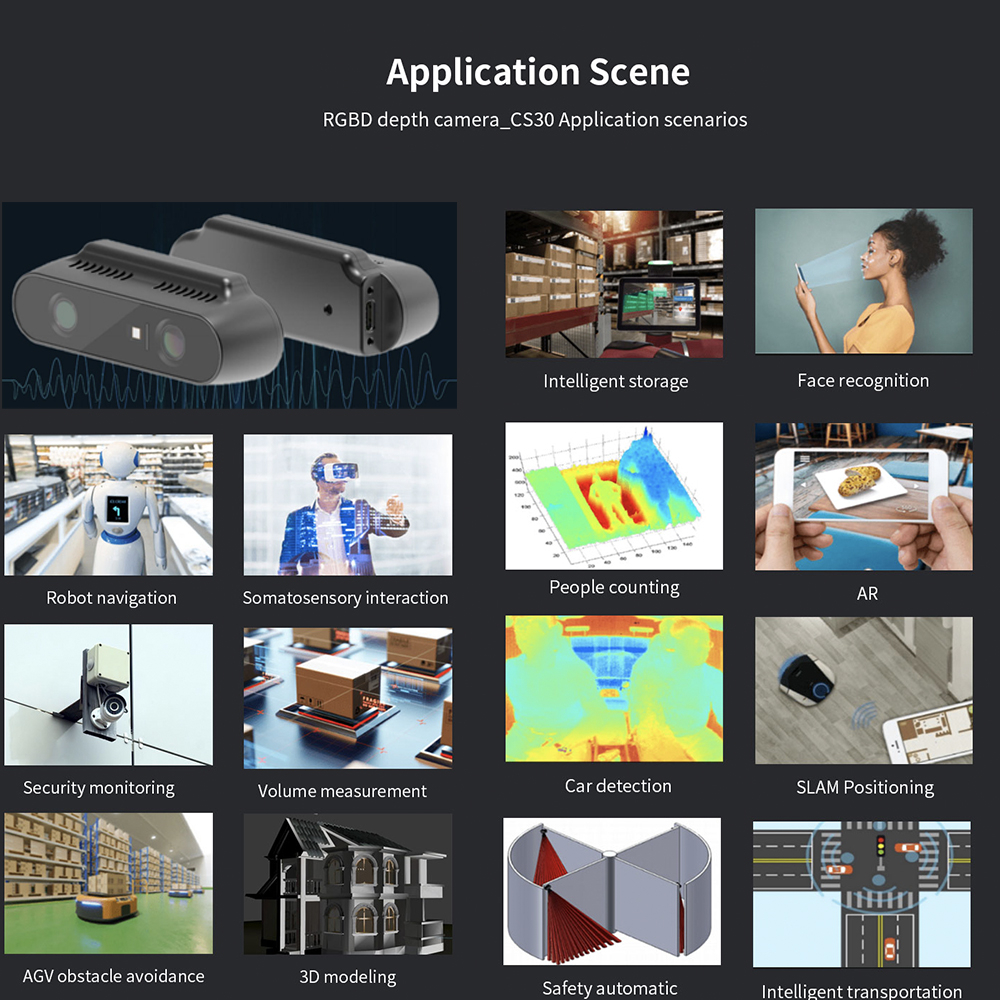Screen dimensions: 1000x1000
Task: Open the AGV obstacle avoidance image
Action: pos(109,882)
